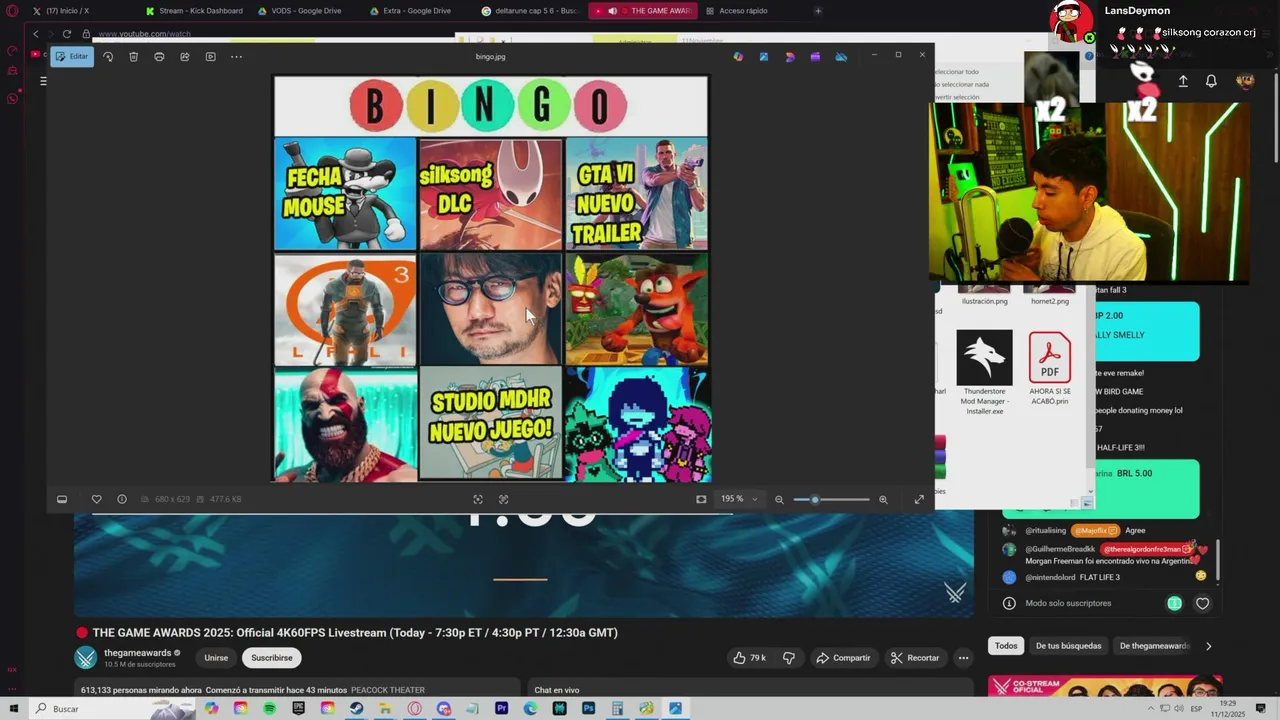Click Editar button in Photos viewer
Image resolution: width=1280 pixels, height=720 pixels.
coord(72,57)
